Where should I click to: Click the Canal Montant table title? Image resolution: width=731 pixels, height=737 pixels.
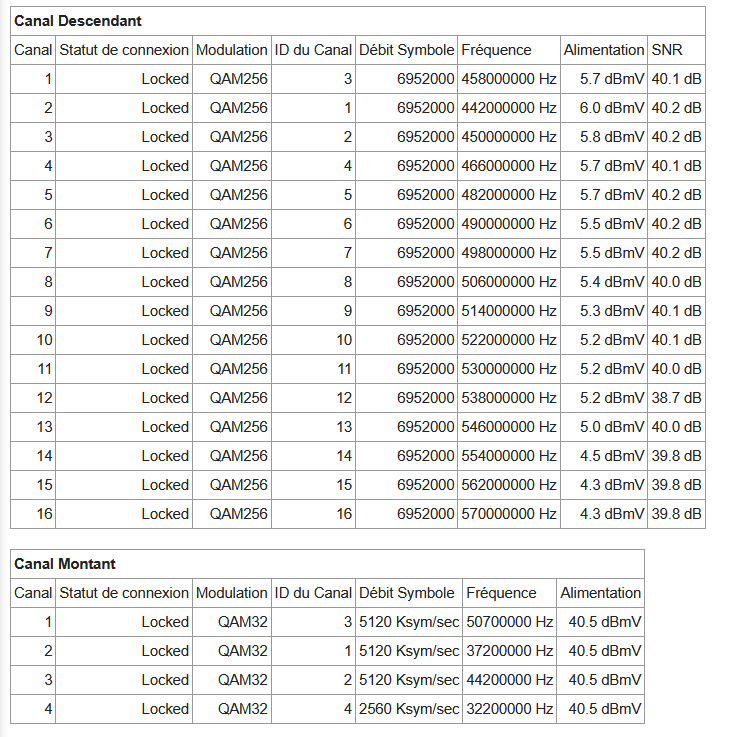64,564
